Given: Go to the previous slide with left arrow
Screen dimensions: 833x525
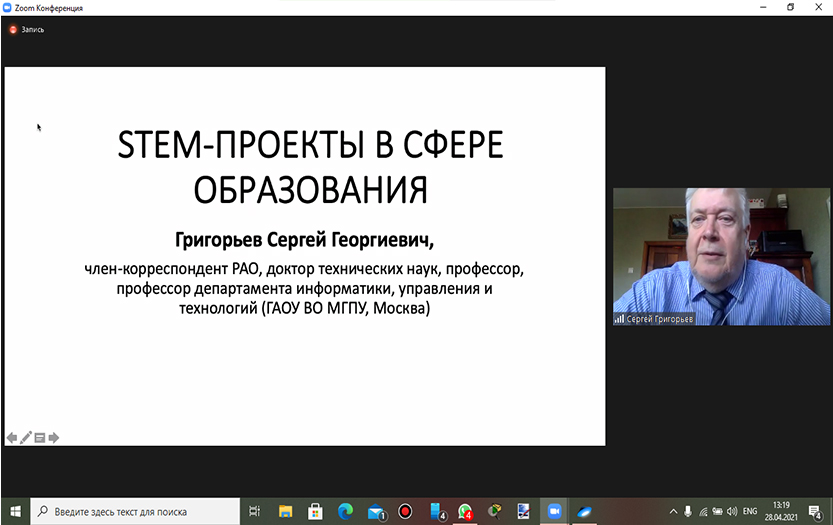Looking at the screenshot, I should pos(12,437).
